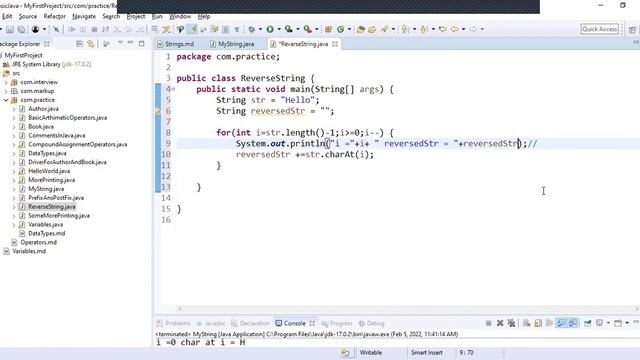Click the Quick Access search field
This screenshot has width=640, height=360.
point(600,29)
